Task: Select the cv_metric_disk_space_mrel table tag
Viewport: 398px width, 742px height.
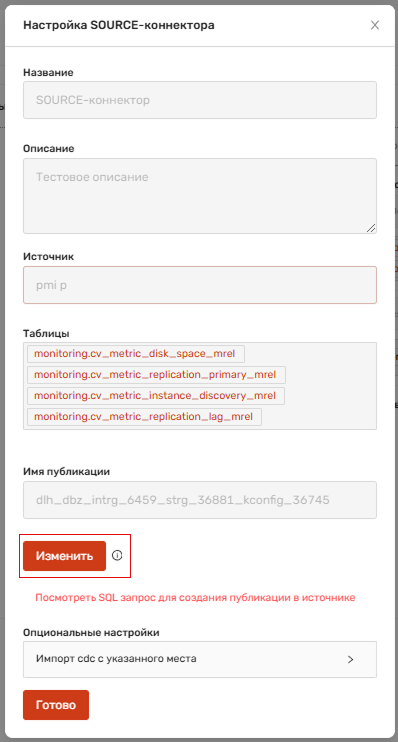Action: click(x=136, y=354)
